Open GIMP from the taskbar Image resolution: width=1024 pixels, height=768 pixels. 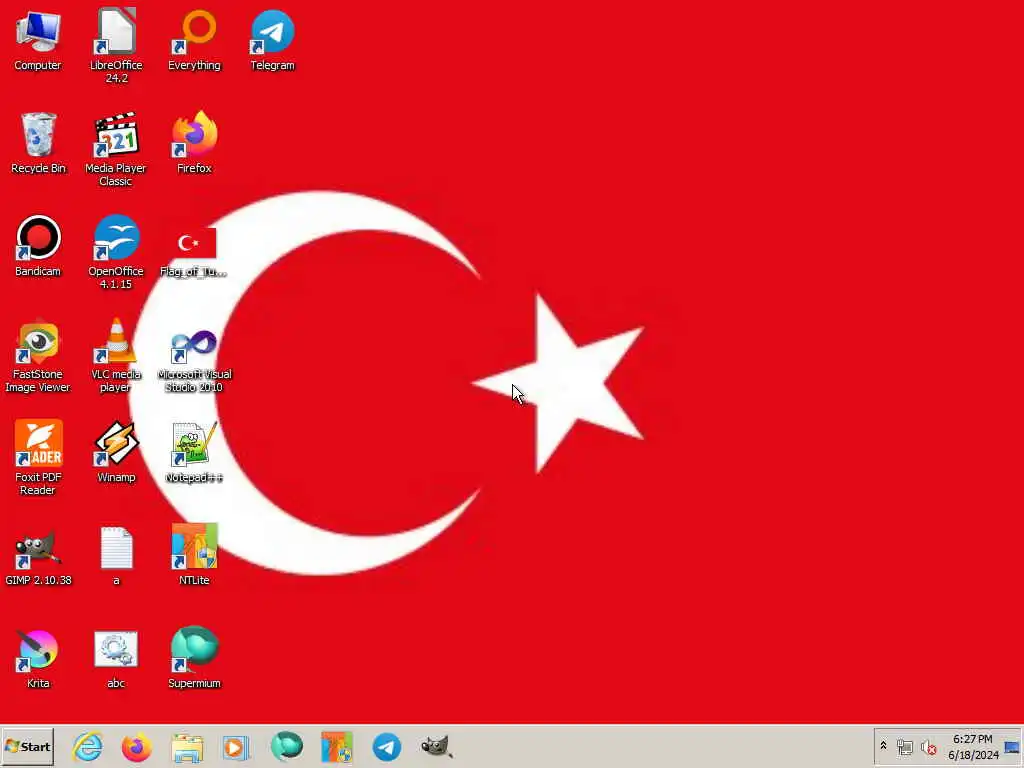pyautogui.click(x=437, y=746)
